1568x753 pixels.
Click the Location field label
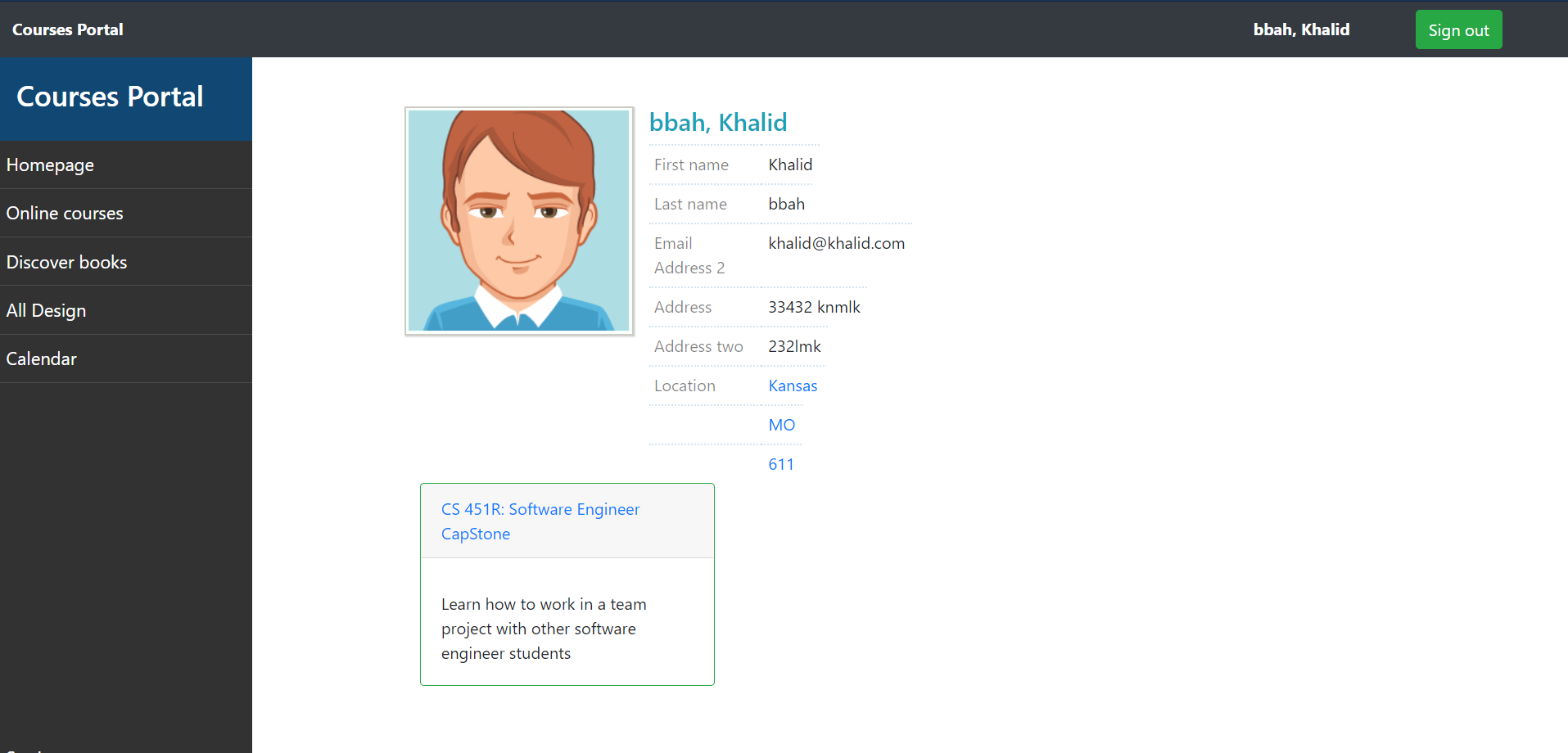[685, 386]
